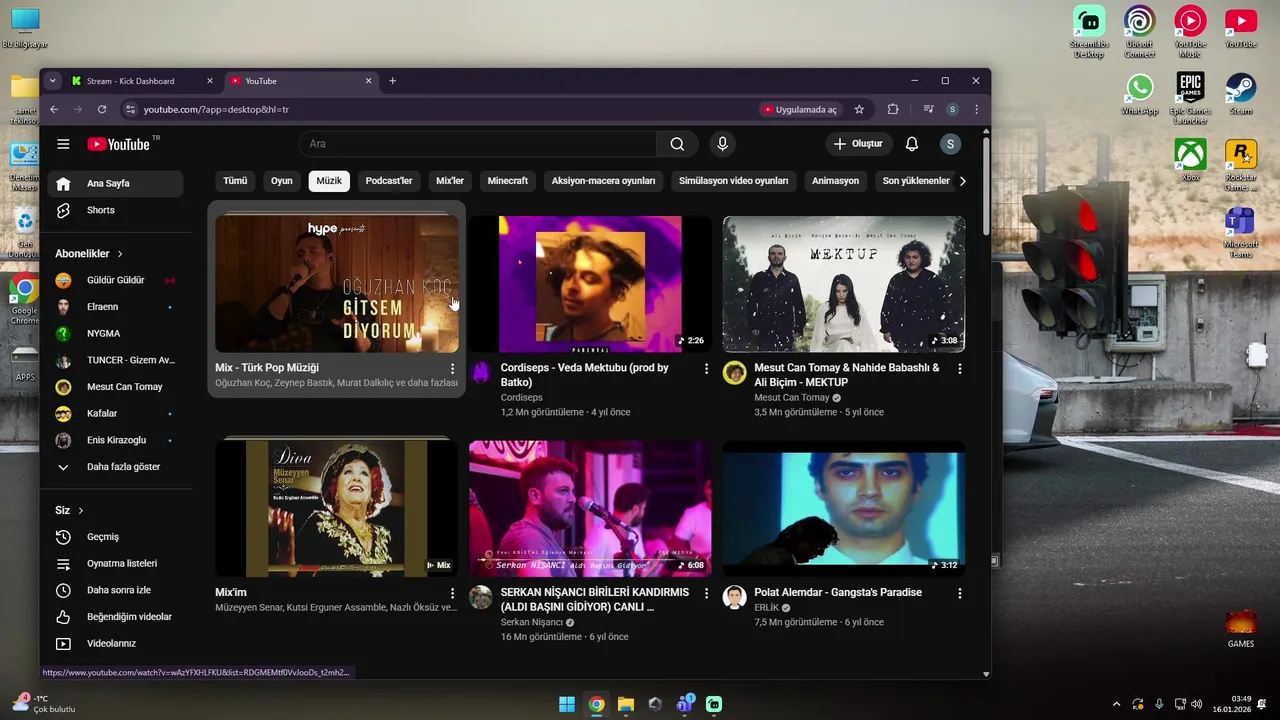Open Enis Kirazoglu subscription channel

pos(114,440)
